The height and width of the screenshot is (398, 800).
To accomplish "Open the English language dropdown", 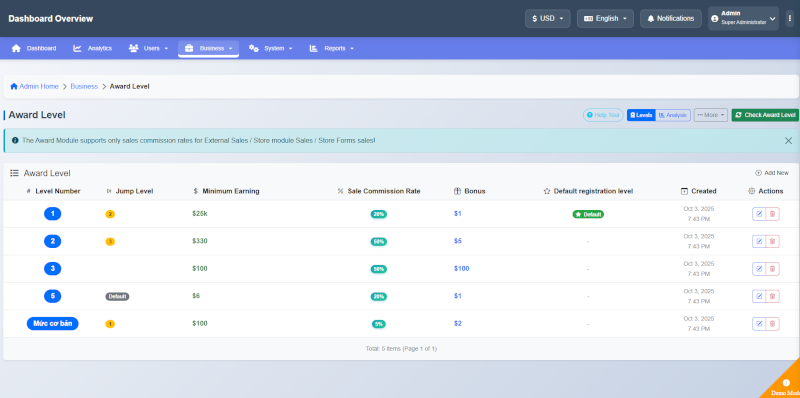I will (605, 18).
